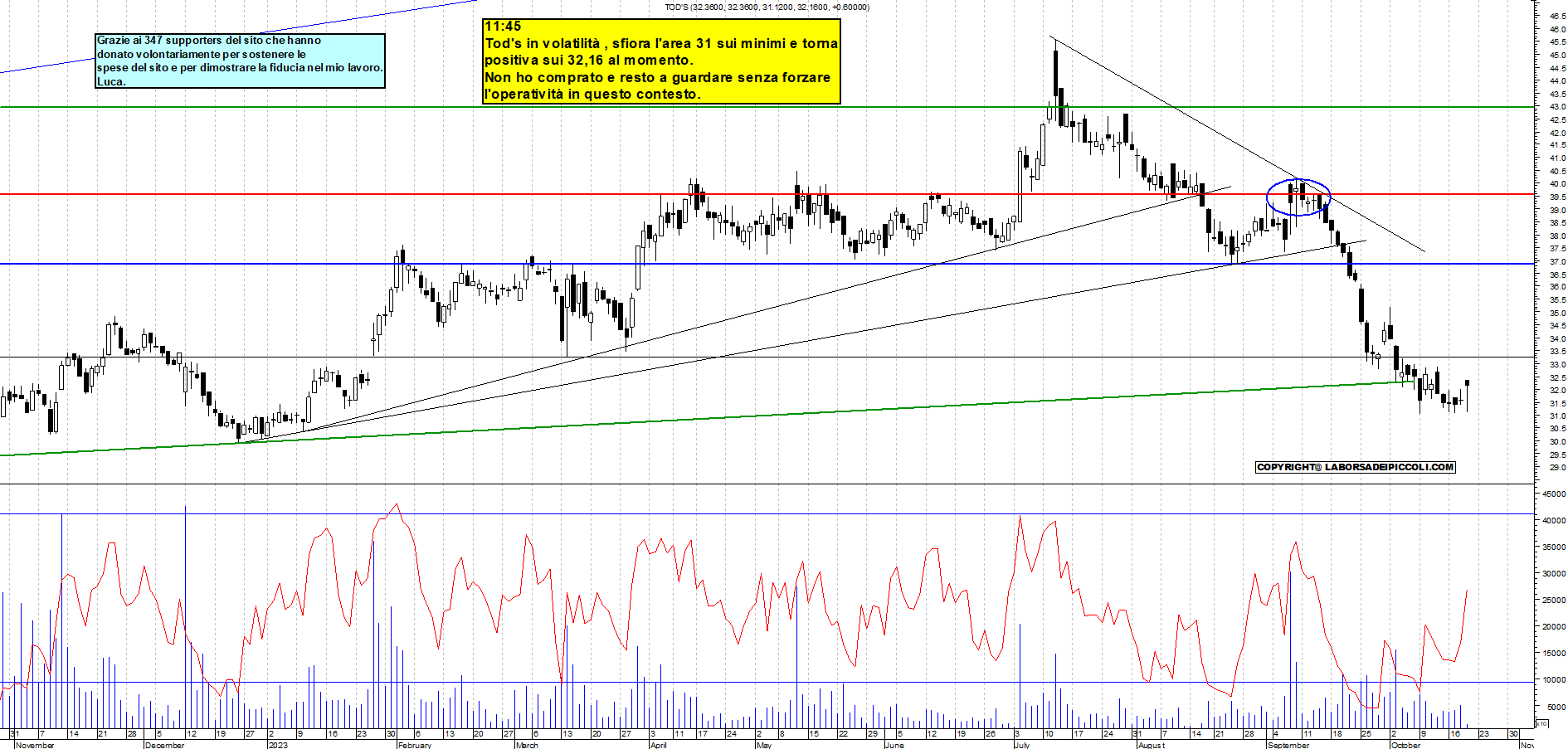The height and width of the screenshot is (749, 1568).
Task: Click the 32.0 price axis label
Action: point(1557,390)
